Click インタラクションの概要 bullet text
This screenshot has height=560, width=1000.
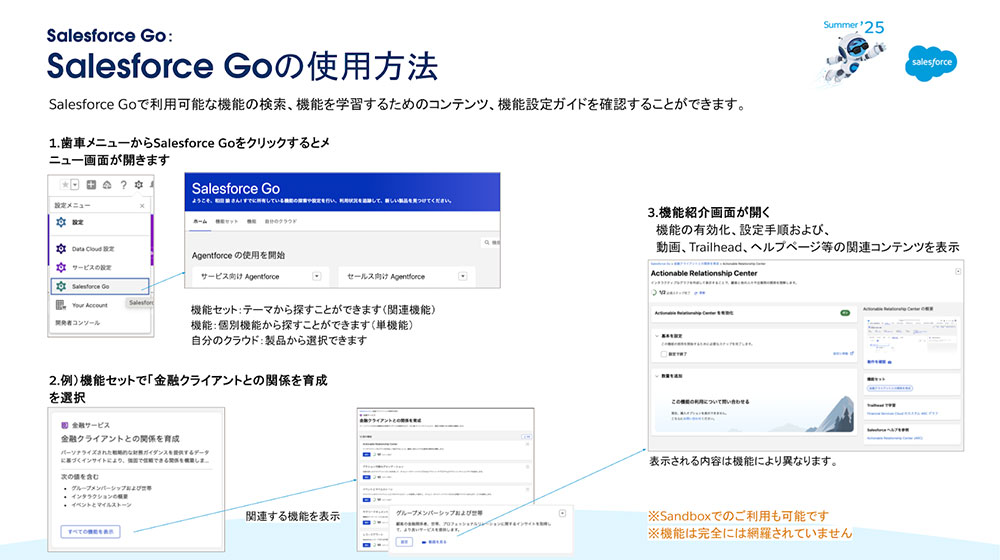click(x=99, y=496)
